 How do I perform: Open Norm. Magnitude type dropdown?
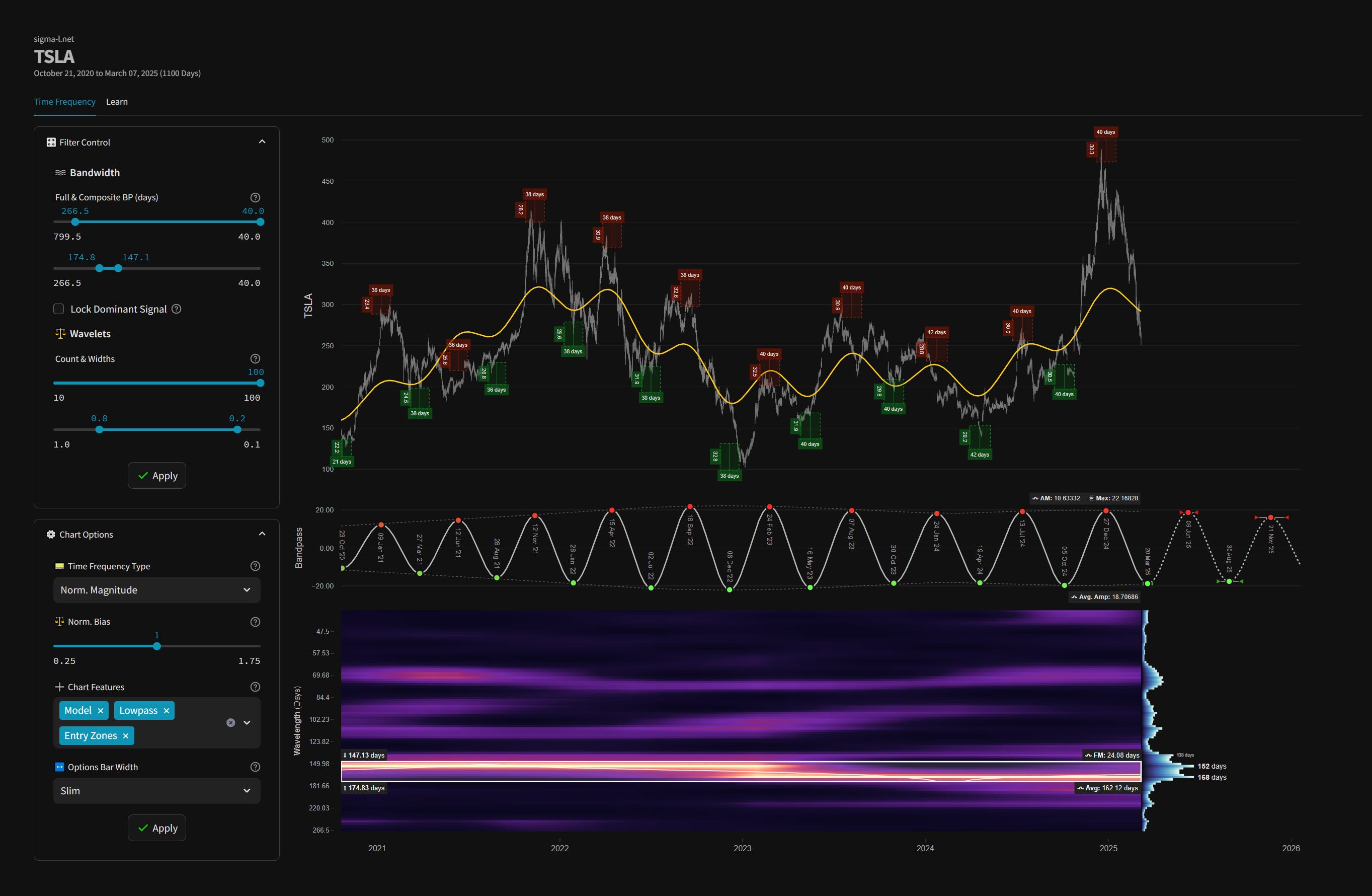[157, 590]
